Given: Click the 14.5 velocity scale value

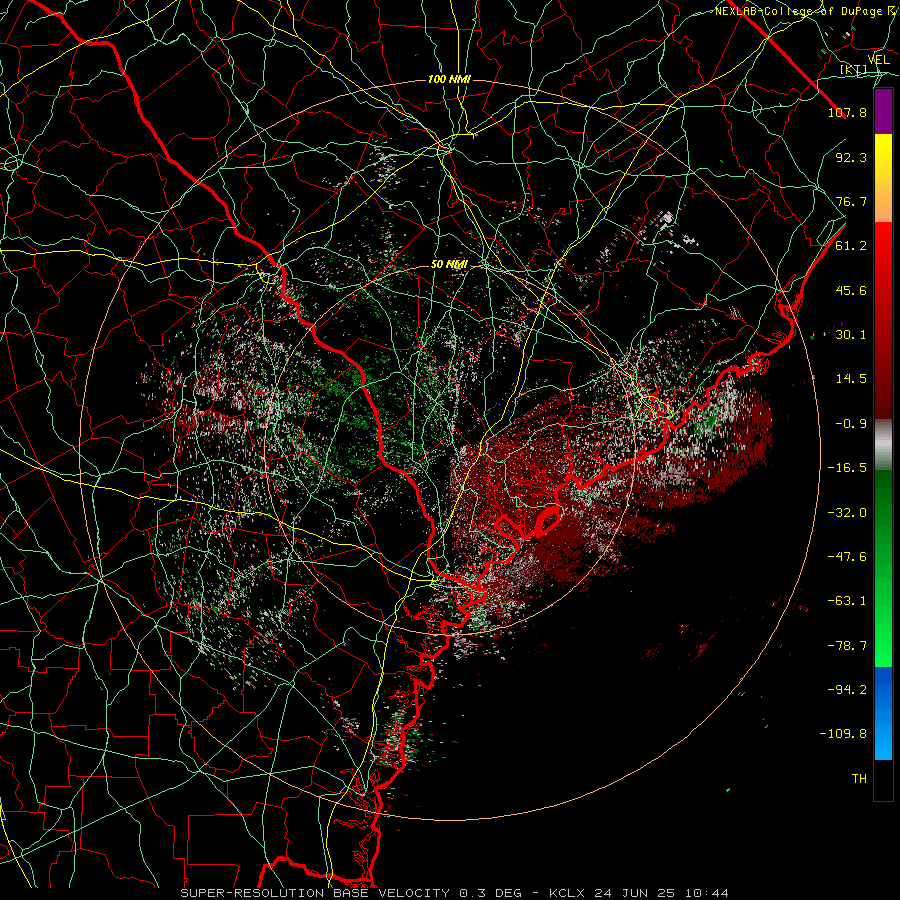Looking at the screenshot, I should point(851,379).
